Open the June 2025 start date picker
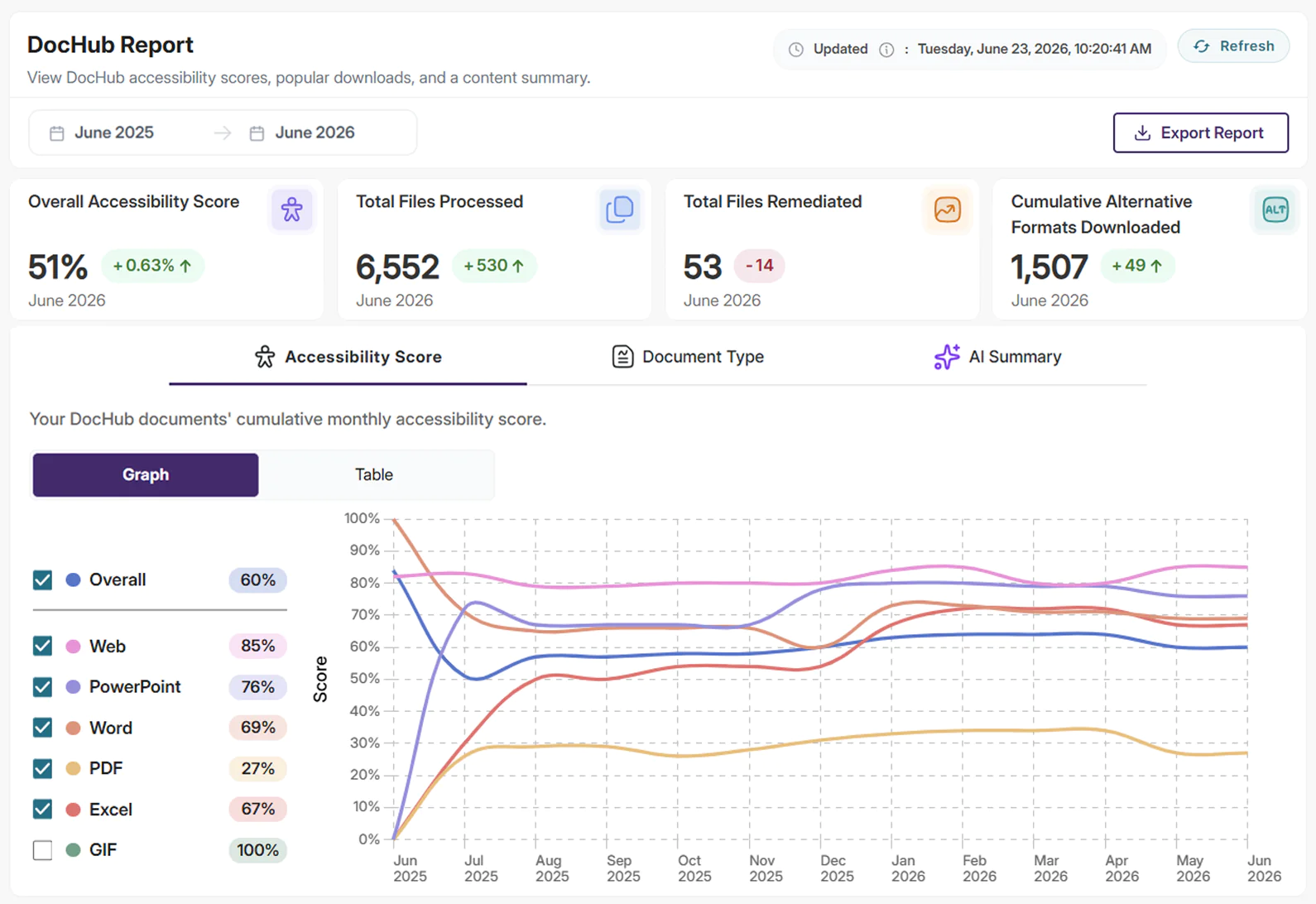This screenshot has height=904, width=1316. (x=114, y=132)
